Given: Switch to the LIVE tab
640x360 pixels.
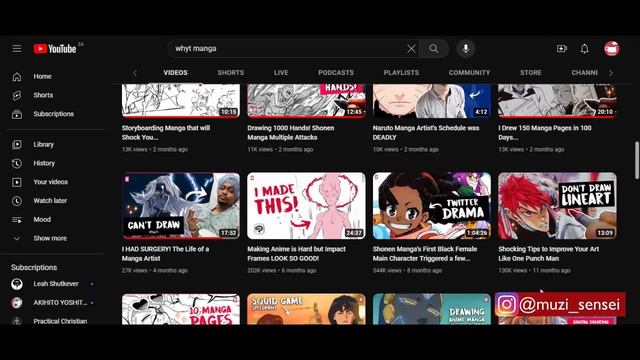Looking at the screenshot, I should tap(281, 73).
